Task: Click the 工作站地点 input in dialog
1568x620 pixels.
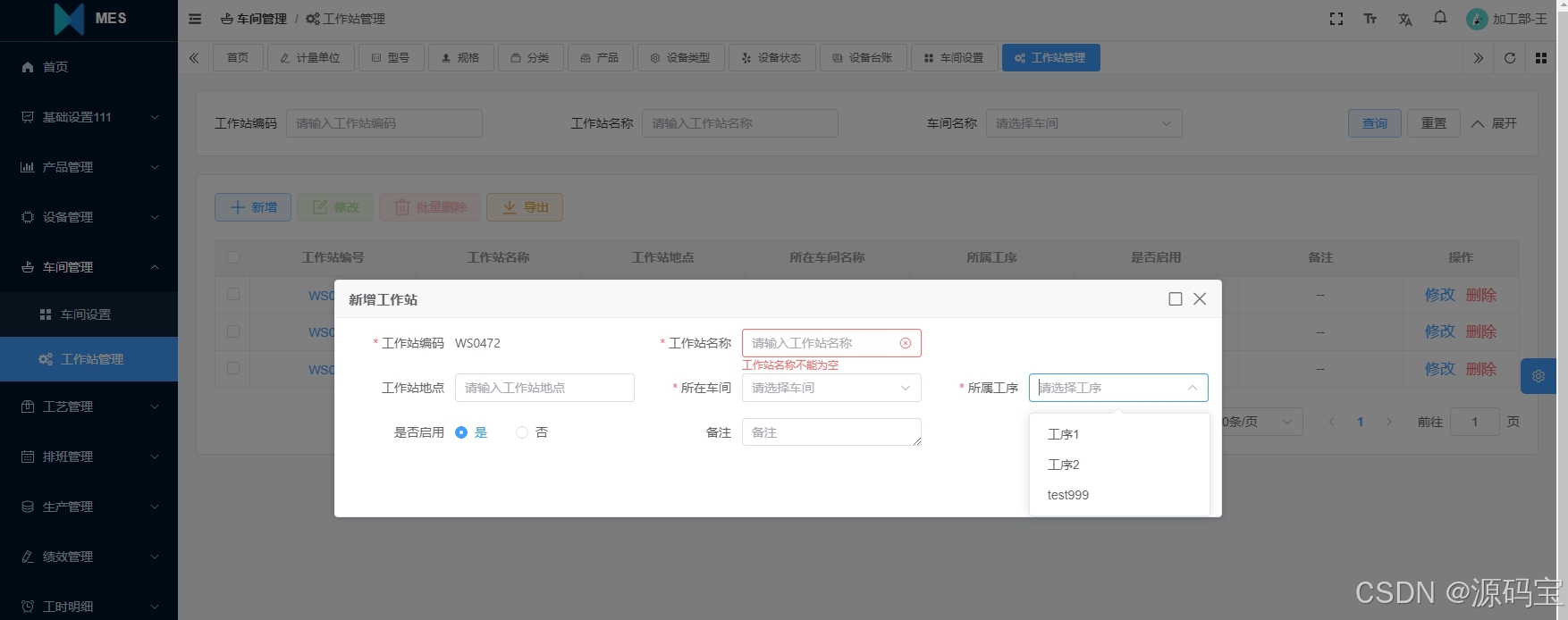Action: click(x=544, y=388)
